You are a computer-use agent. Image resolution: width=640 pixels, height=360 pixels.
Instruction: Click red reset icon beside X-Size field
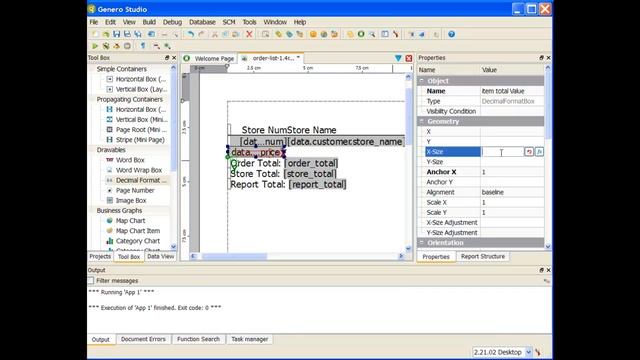(529, 152)
